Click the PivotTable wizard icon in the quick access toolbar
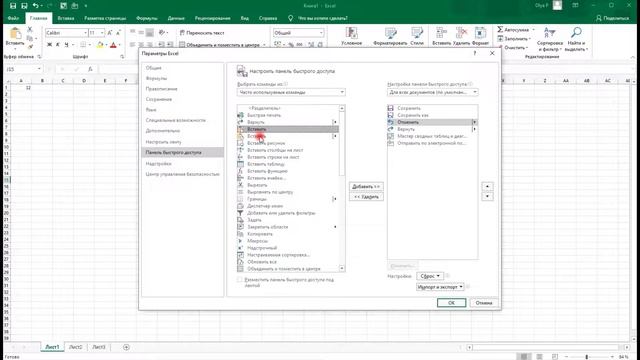Image resolution: width=640 pixels, height=360 pixels. [x=63, y=6]
